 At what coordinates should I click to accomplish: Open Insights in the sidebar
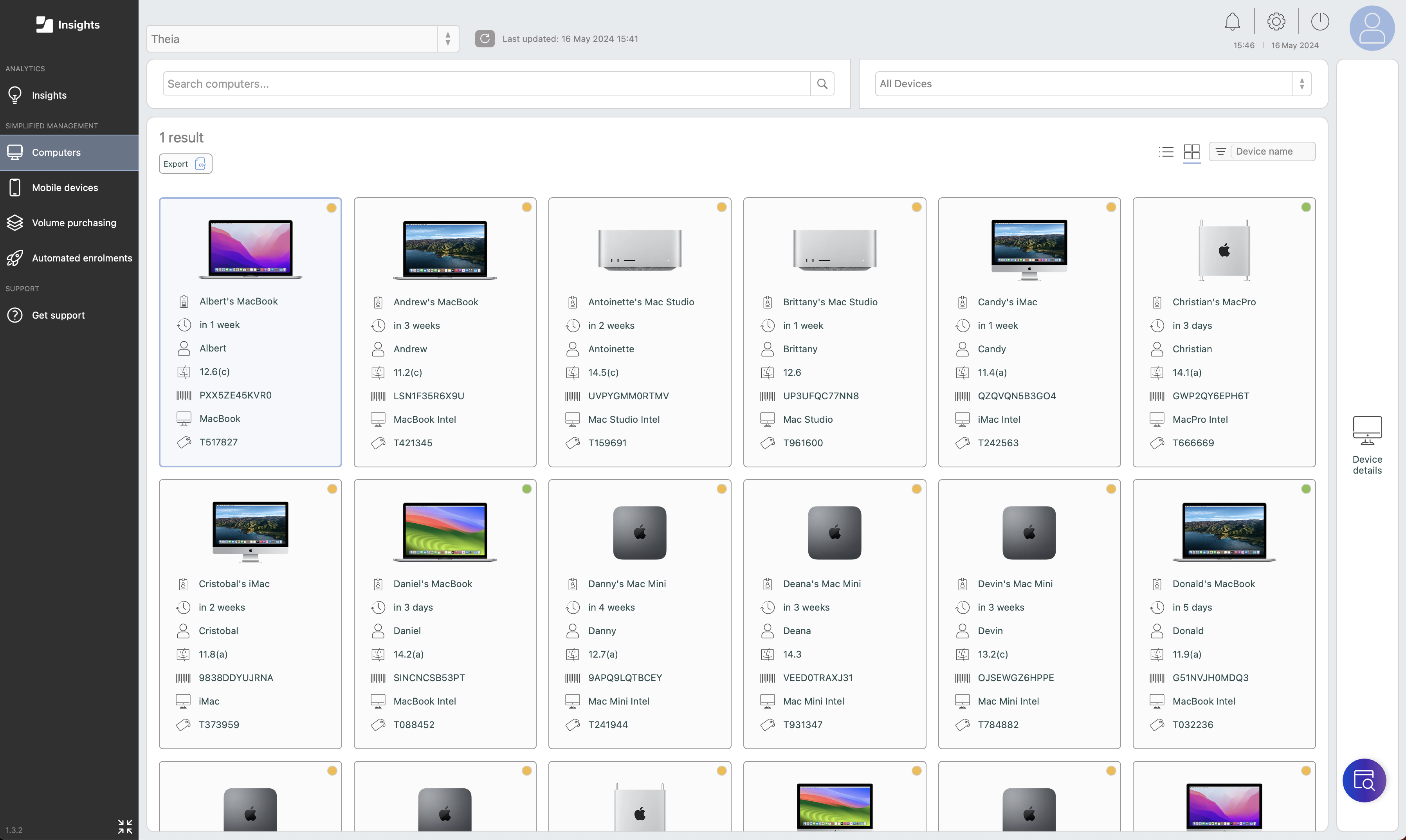(x=69, y=95)
